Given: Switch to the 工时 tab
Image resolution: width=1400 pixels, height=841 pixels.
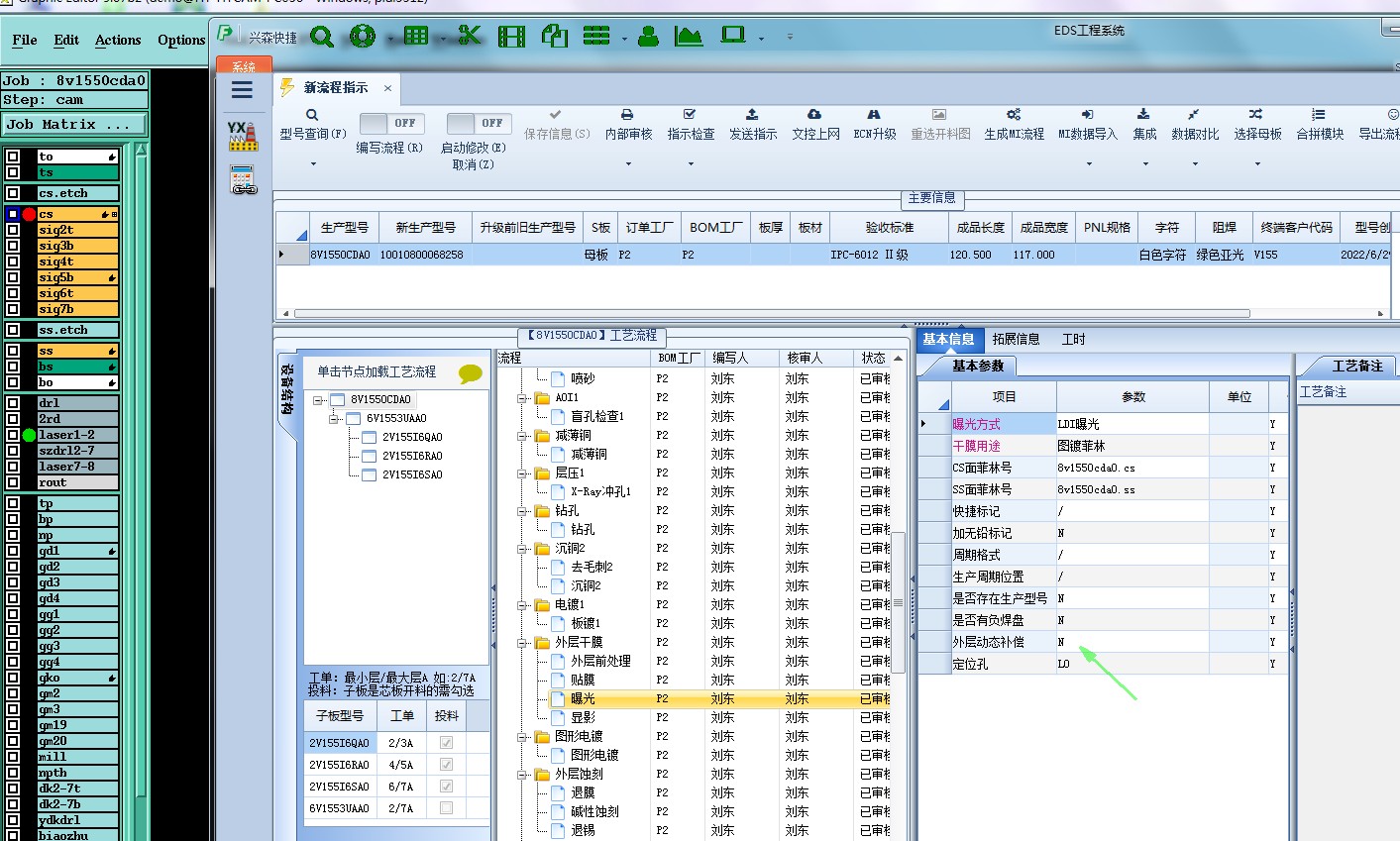Looking at the screenshot, I should click(1073, 339).
